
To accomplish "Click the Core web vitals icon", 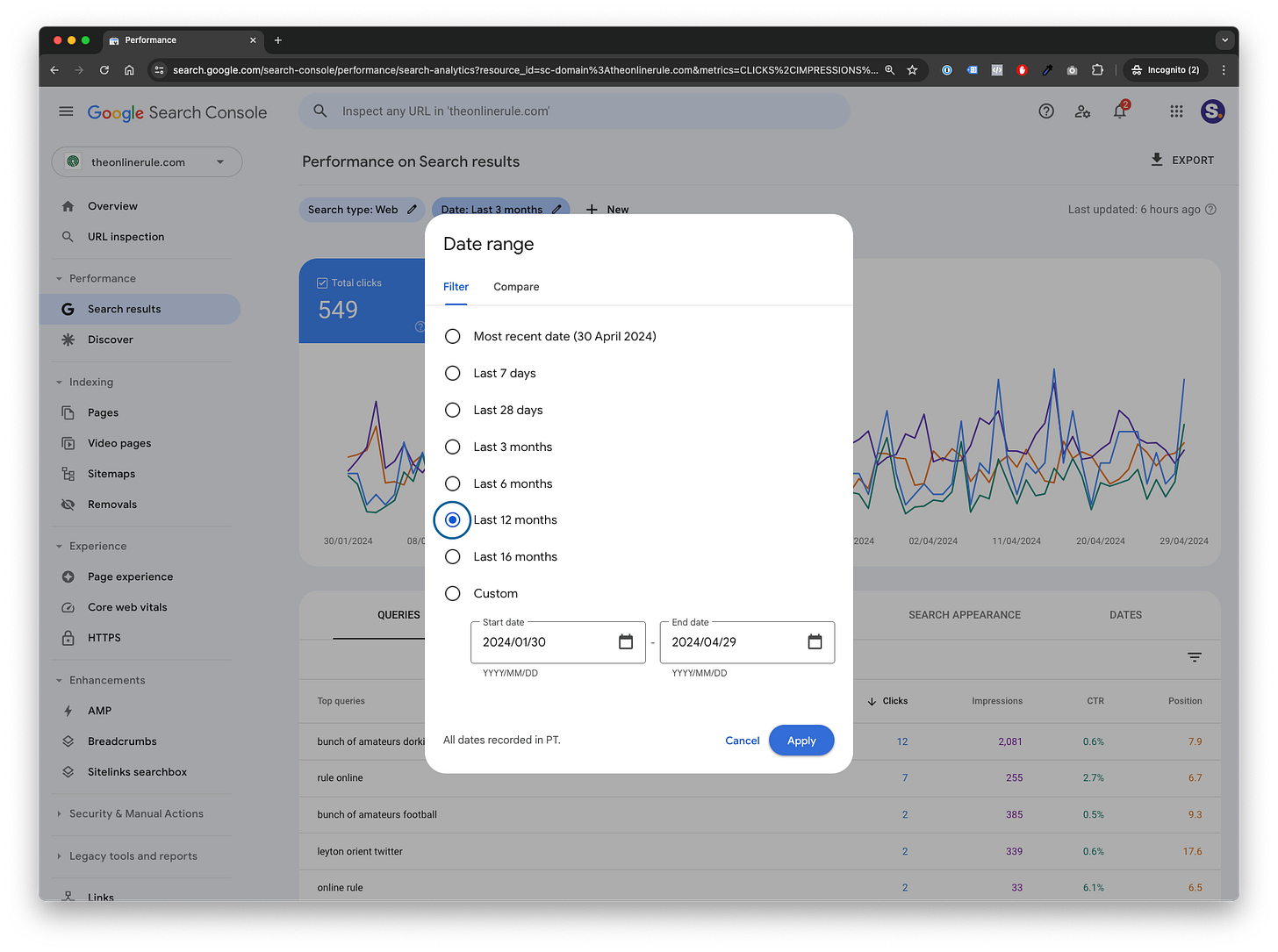I will tap(68, 607).
